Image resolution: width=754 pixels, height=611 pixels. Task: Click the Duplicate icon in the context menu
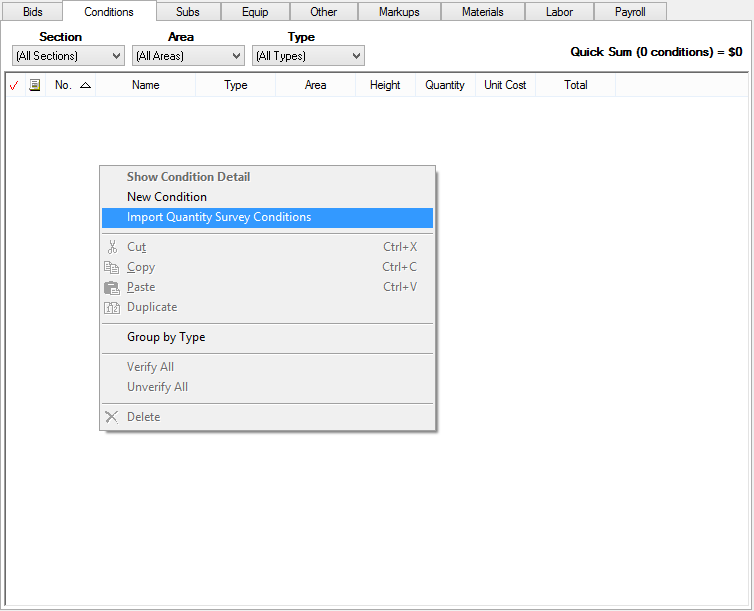click(x=112, y=308)
